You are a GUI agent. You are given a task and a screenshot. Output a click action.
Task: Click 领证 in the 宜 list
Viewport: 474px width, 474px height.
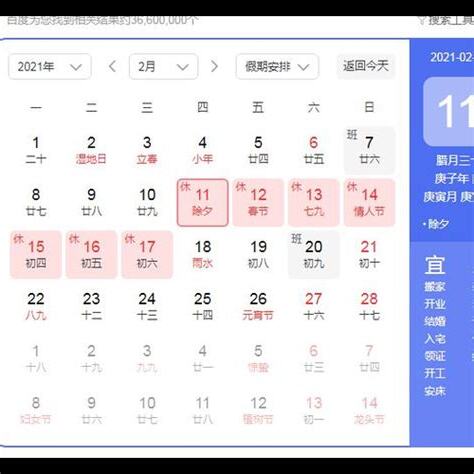point(435,356)
